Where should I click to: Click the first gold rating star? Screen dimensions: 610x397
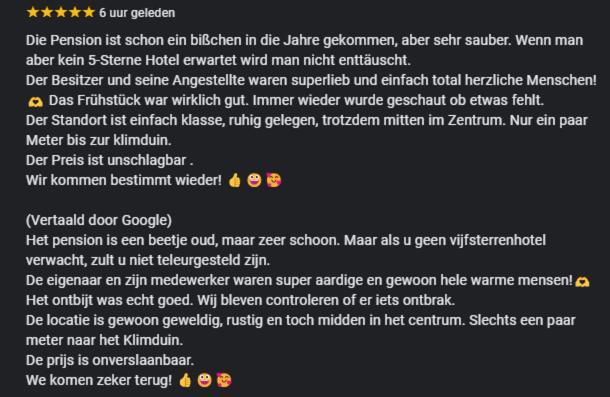click(33, 12)
